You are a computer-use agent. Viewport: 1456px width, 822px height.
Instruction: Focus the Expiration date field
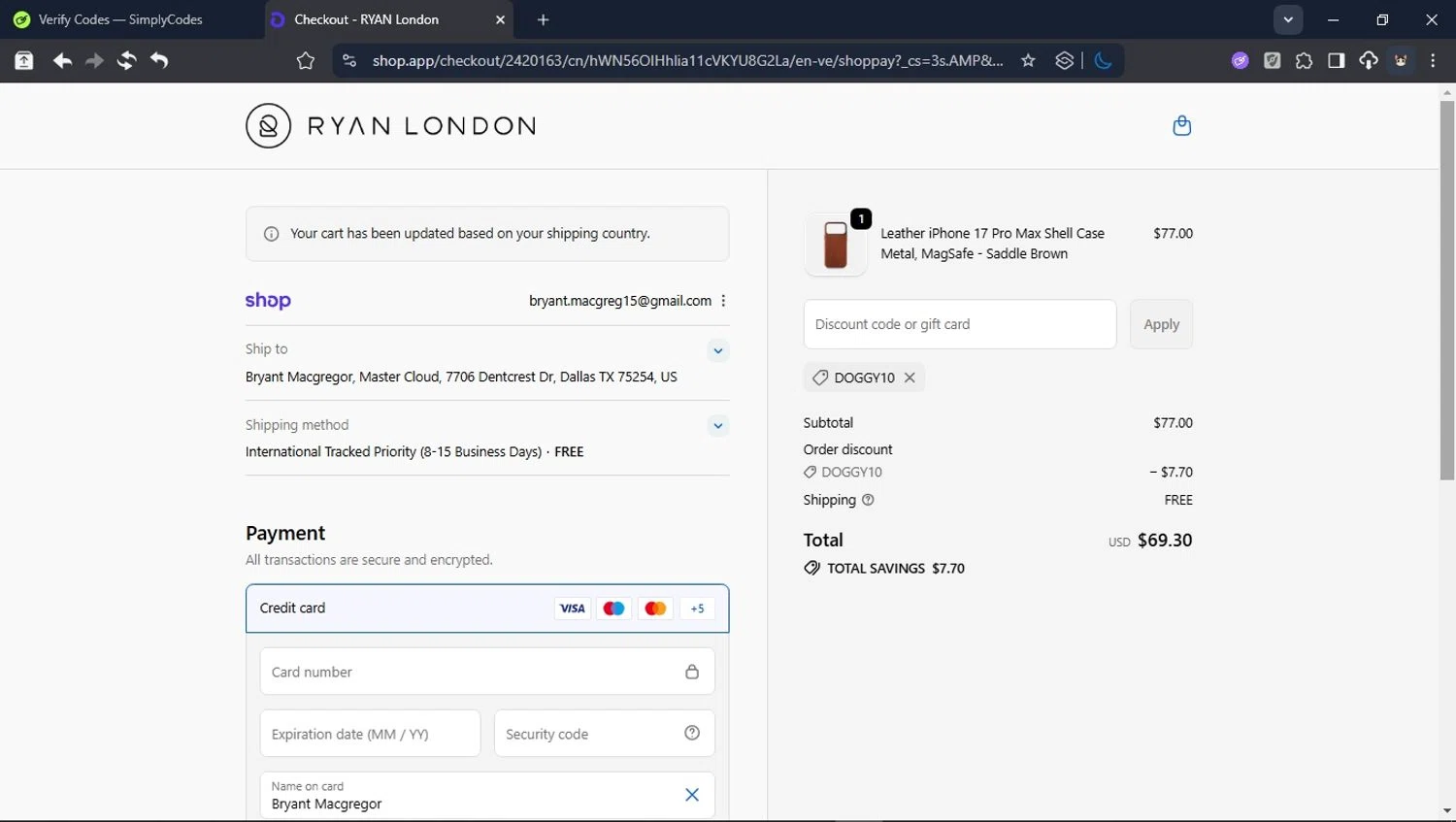pyautogui.click(x=370, y=734)
